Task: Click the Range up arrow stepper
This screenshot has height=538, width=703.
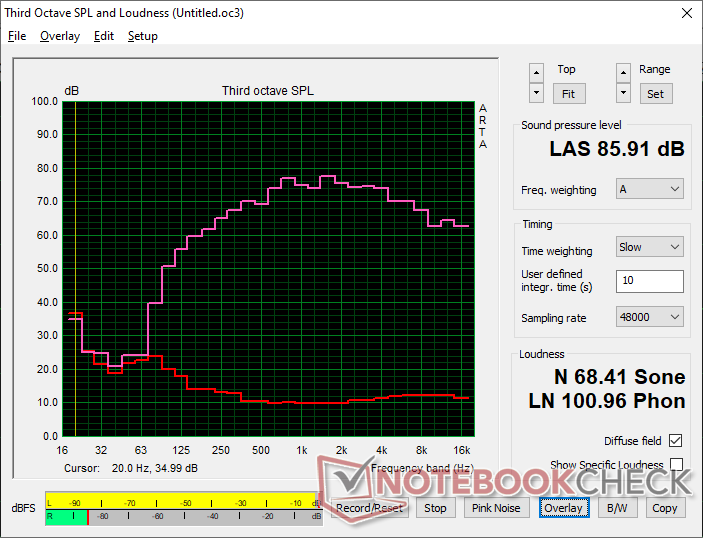Action: click(x=623, y=73)
